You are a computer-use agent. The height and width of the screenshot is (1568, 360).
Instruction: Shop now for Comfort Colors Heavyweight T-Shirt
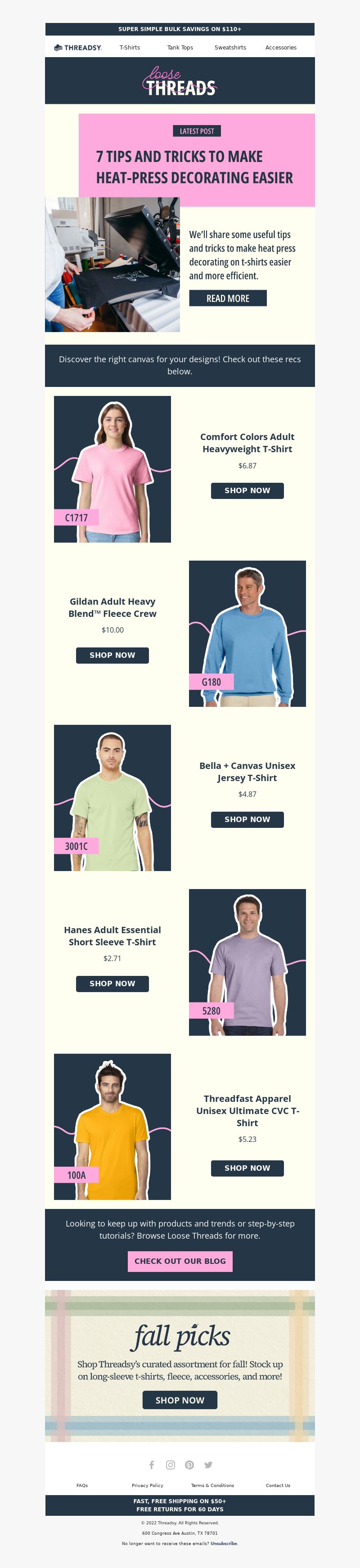click(247, 490)
